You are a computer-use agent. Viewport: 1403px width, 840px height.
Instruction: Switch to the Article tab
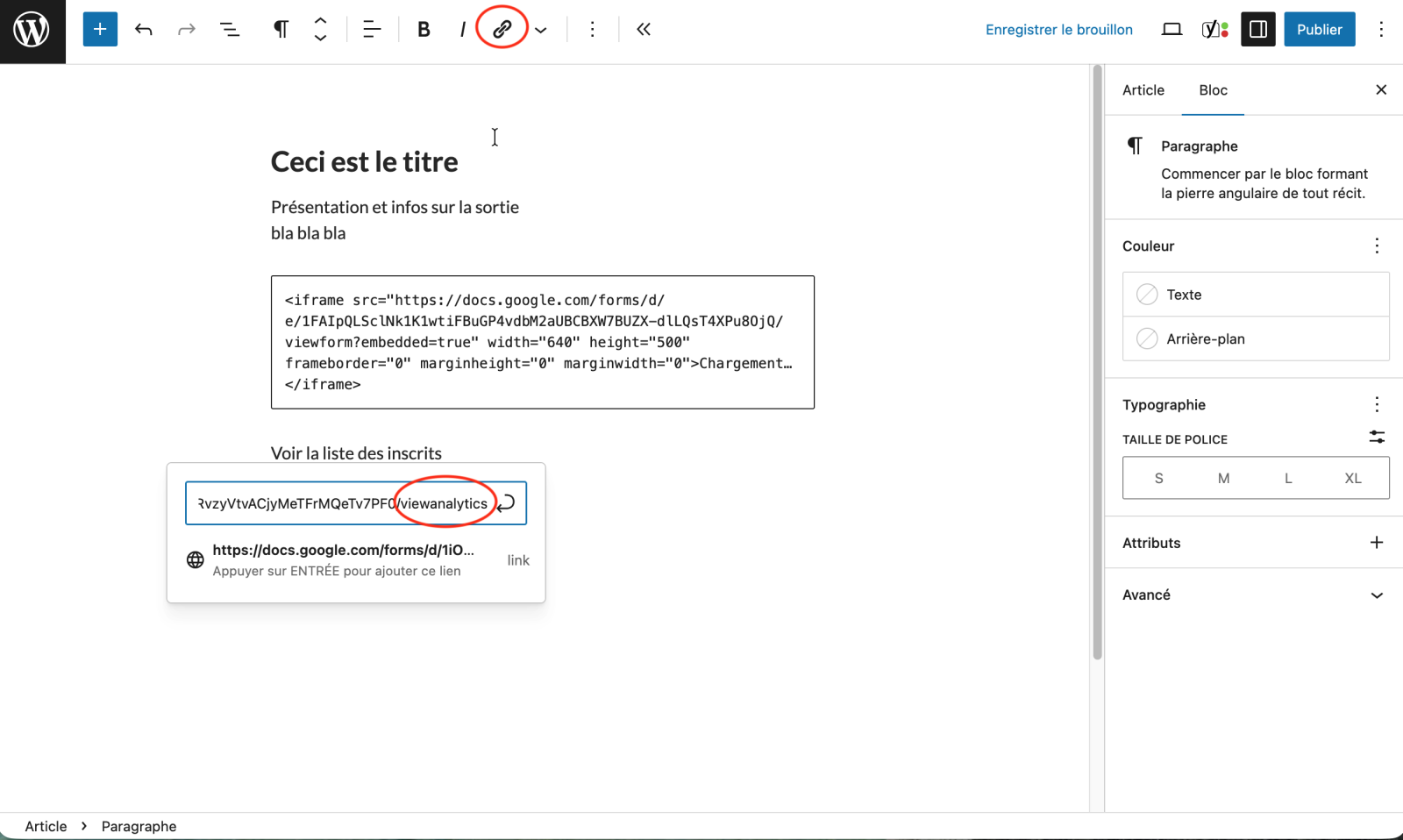1143,90
